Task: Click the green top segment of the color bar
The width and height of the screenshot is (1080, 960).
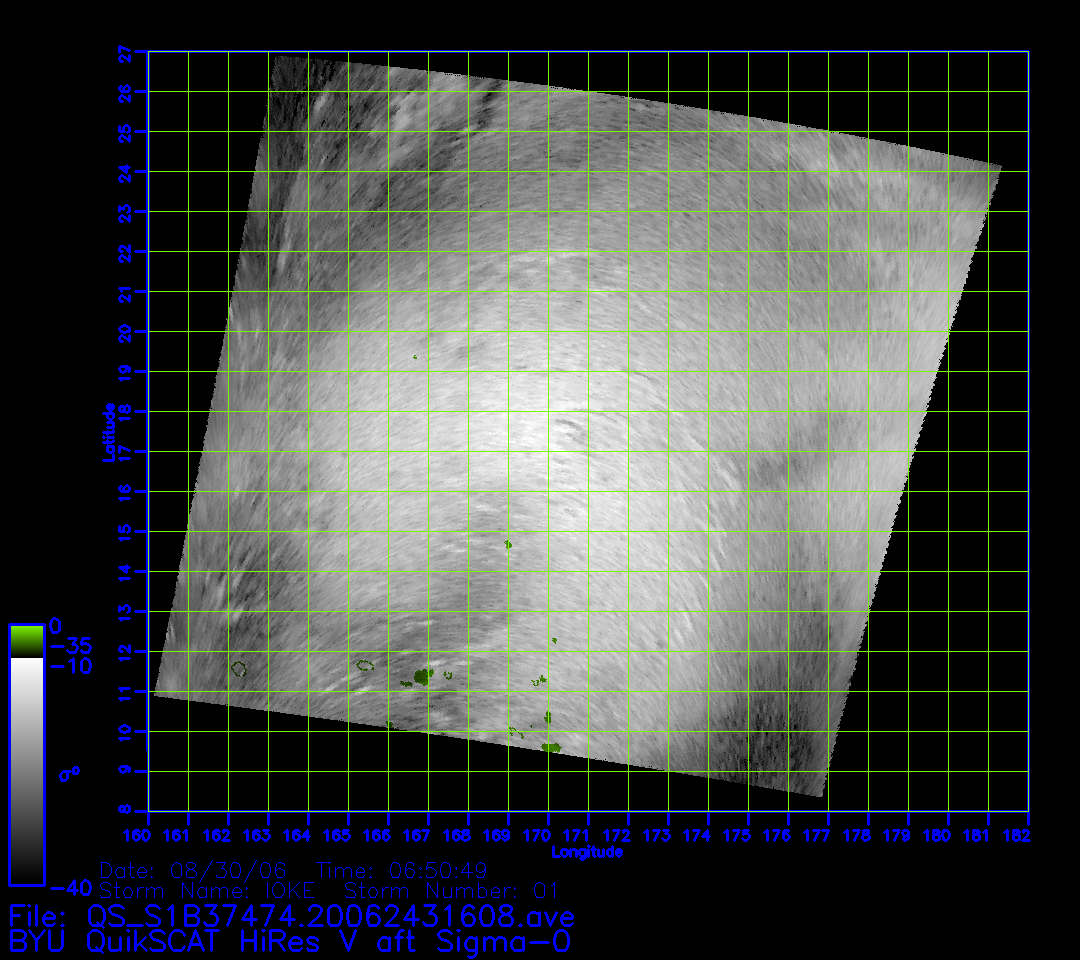Action: pos(26,641)
